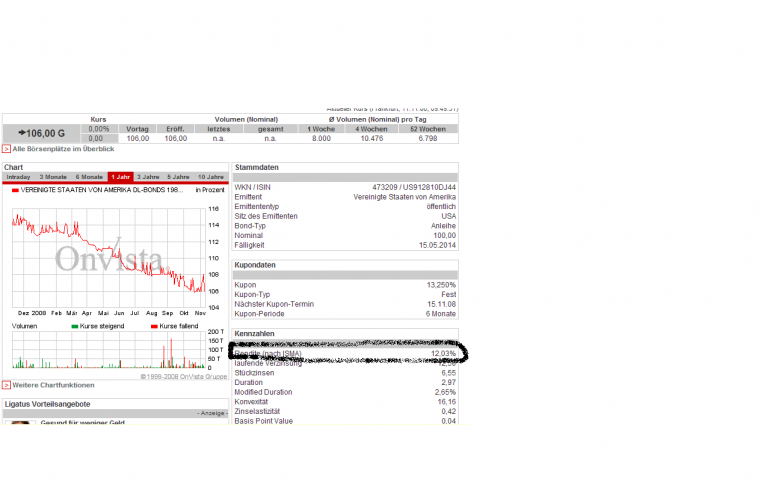
Task: Click Stückzinsen value 6,55
Action: 448,373
